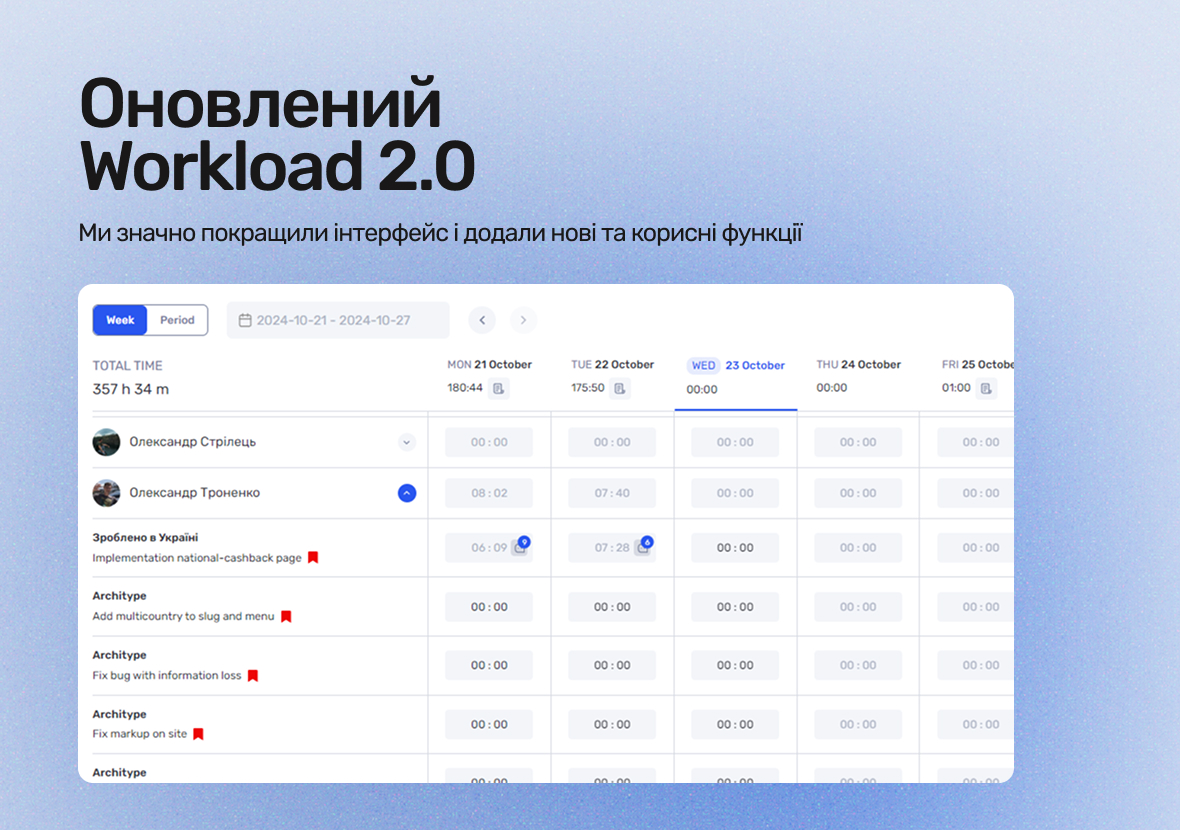Click Monday 00:00 cell for Олександр Стрілець
The width and height of the screenshot is (1180, 830).
pyautogui.click(x=489, y=442)
